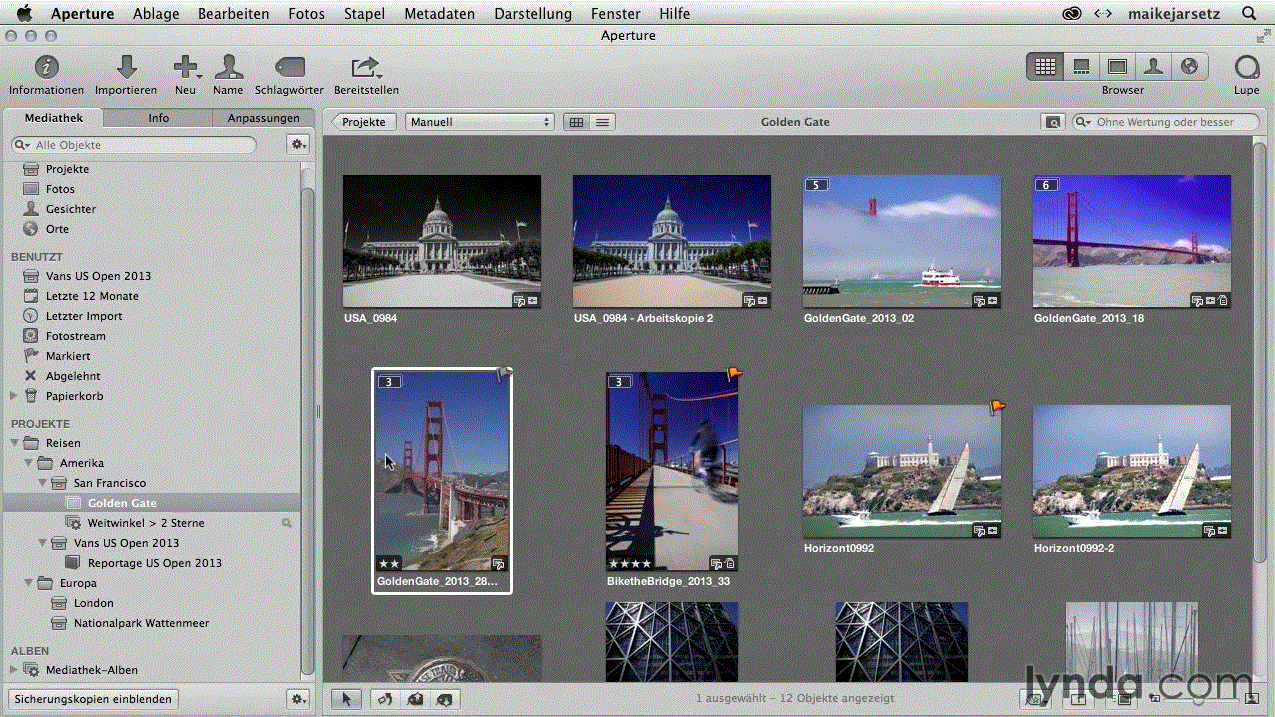Click the Importieren arrow icon
Image resolution: width=1275 pixels, height=717 pixels.
coord(126,67)
